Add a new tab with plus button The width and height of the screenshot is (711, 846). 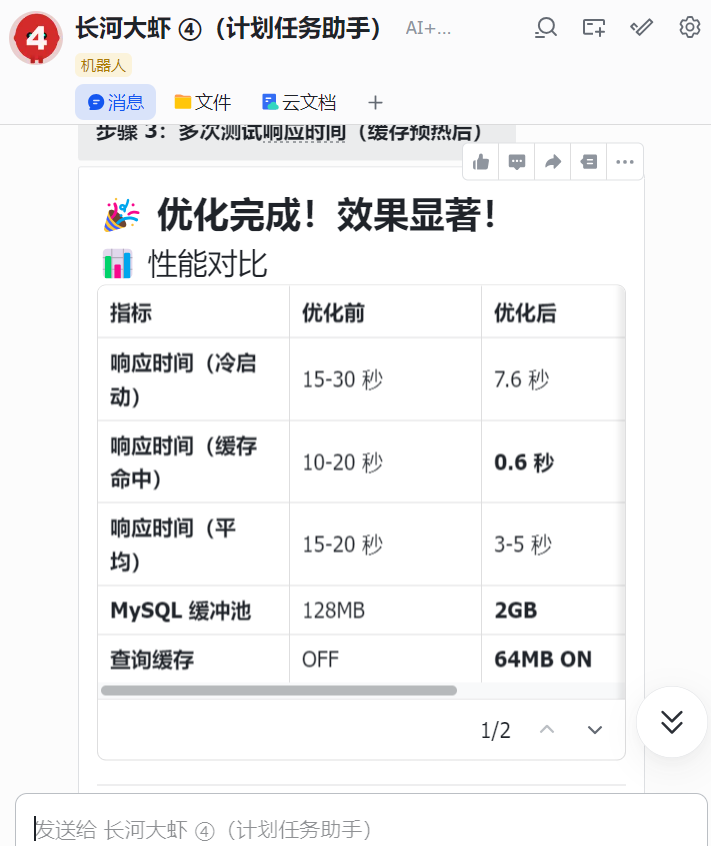[x=375, y=102]
